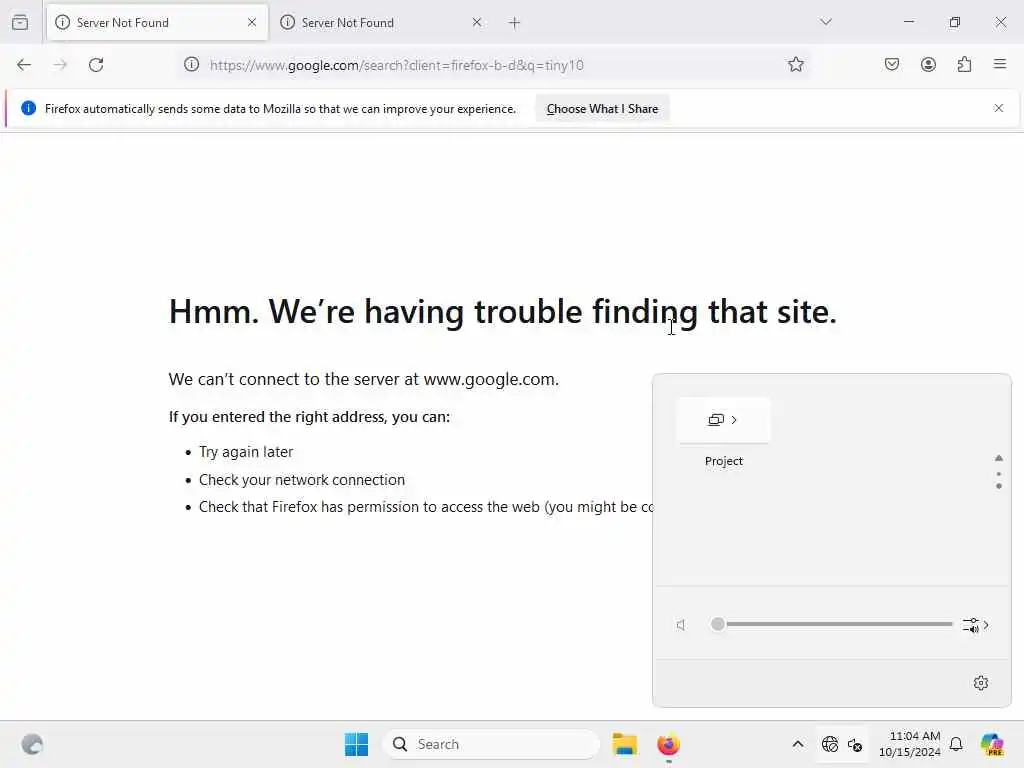Viewport: 1024px width, 768px height.
Task: Go to previous quick settings page arrow
Action: [999, 458]
